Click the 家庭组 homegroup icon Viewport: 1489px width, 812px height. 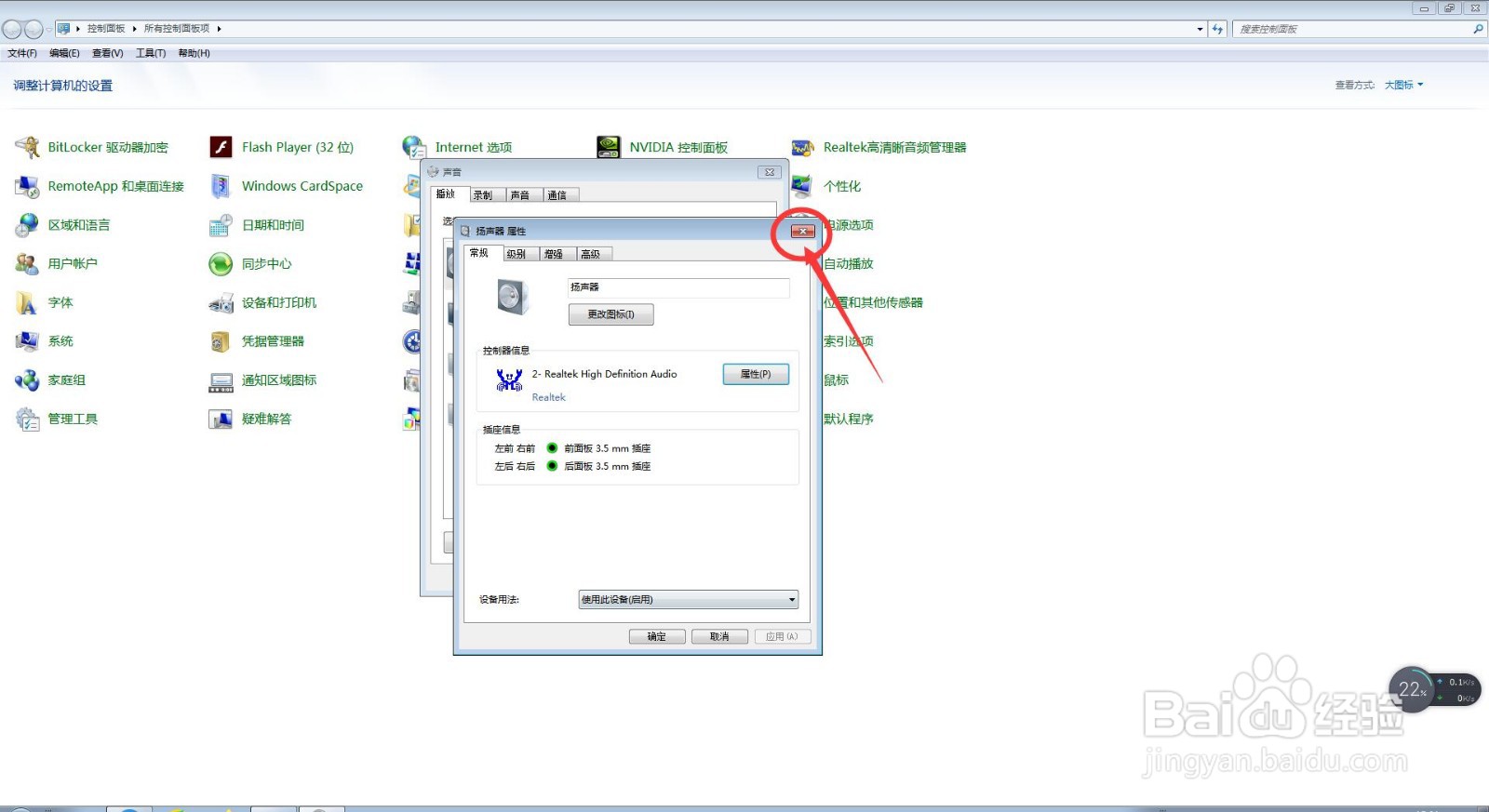(x=27, y=380)
